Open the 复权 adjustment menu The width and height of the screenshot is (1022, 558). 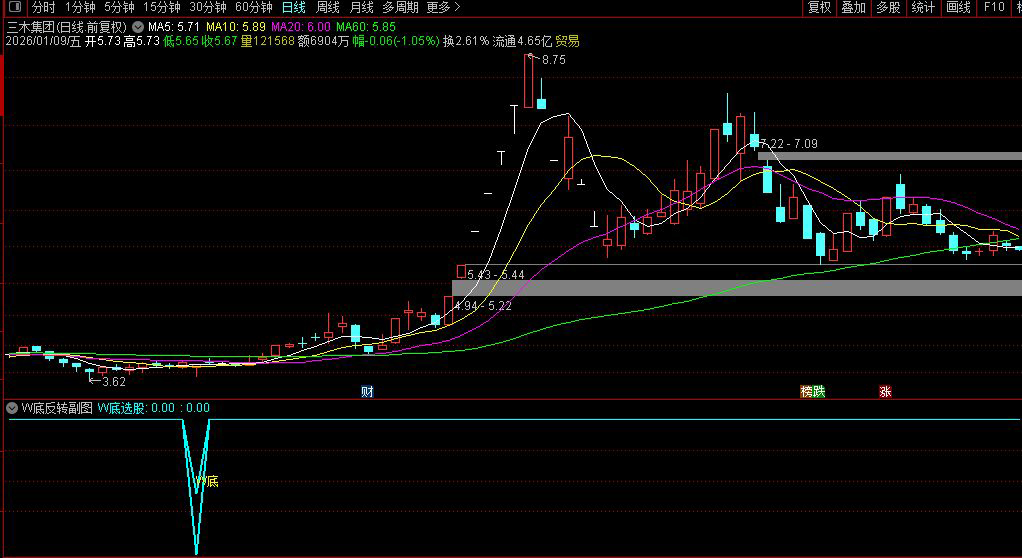pos(820,7)
